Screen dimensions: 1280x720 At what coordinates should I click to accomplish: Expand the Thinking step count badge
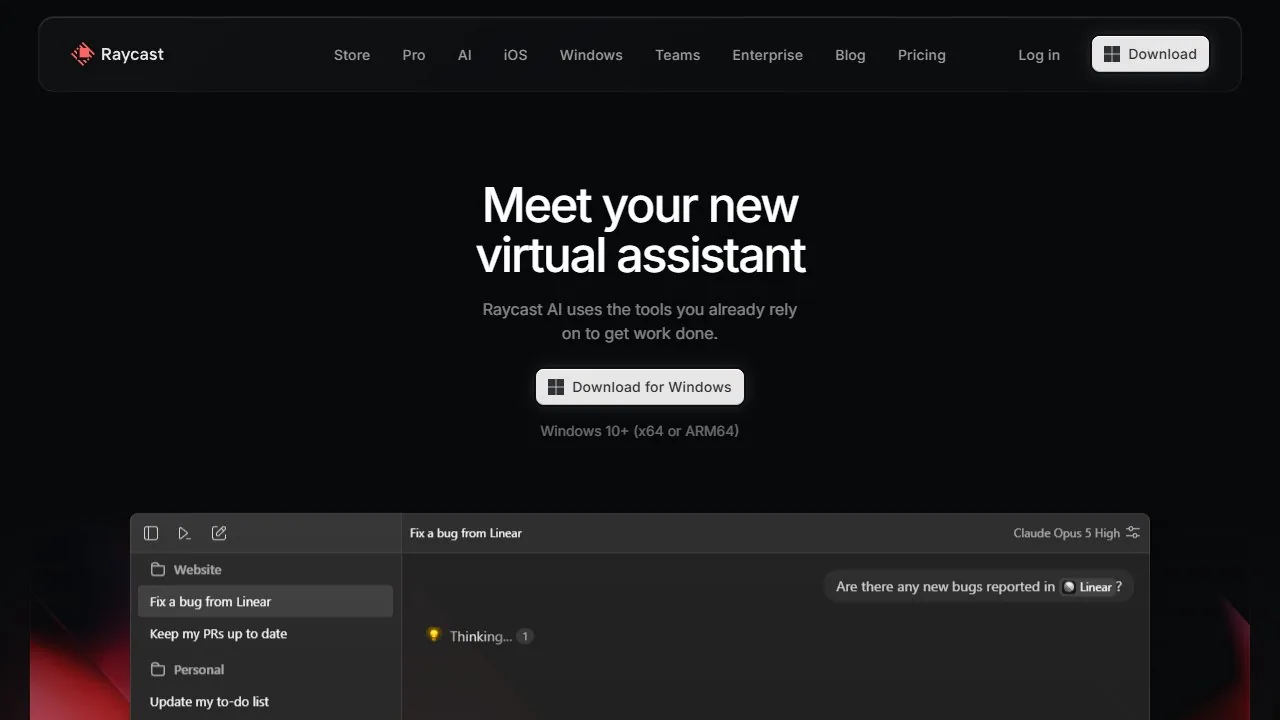pos(525,636)
